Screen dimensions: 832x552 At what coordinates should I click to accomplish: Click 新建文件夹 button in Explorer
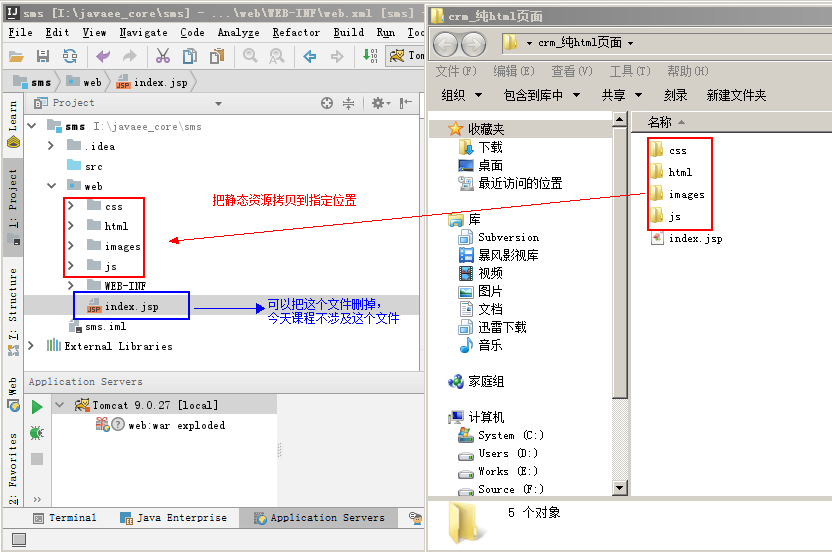pos(736,95)
